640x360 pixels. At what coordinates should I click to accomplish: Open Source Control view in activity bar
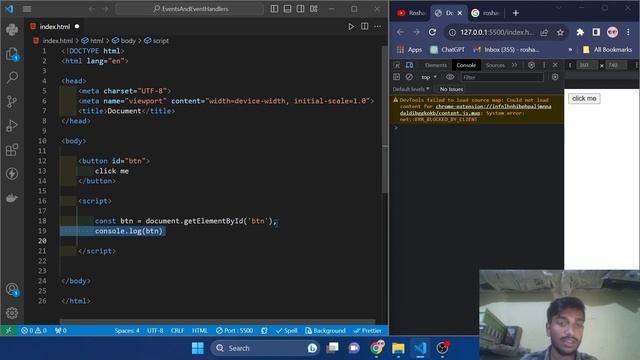(x=12, y=102)
